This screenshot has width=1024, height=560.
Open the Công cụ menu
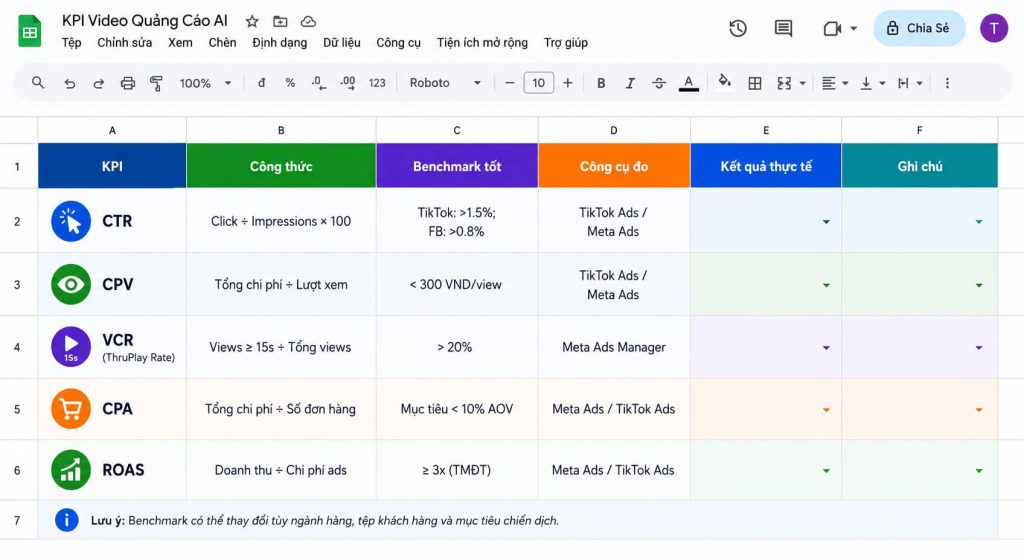tap(398, 42)
